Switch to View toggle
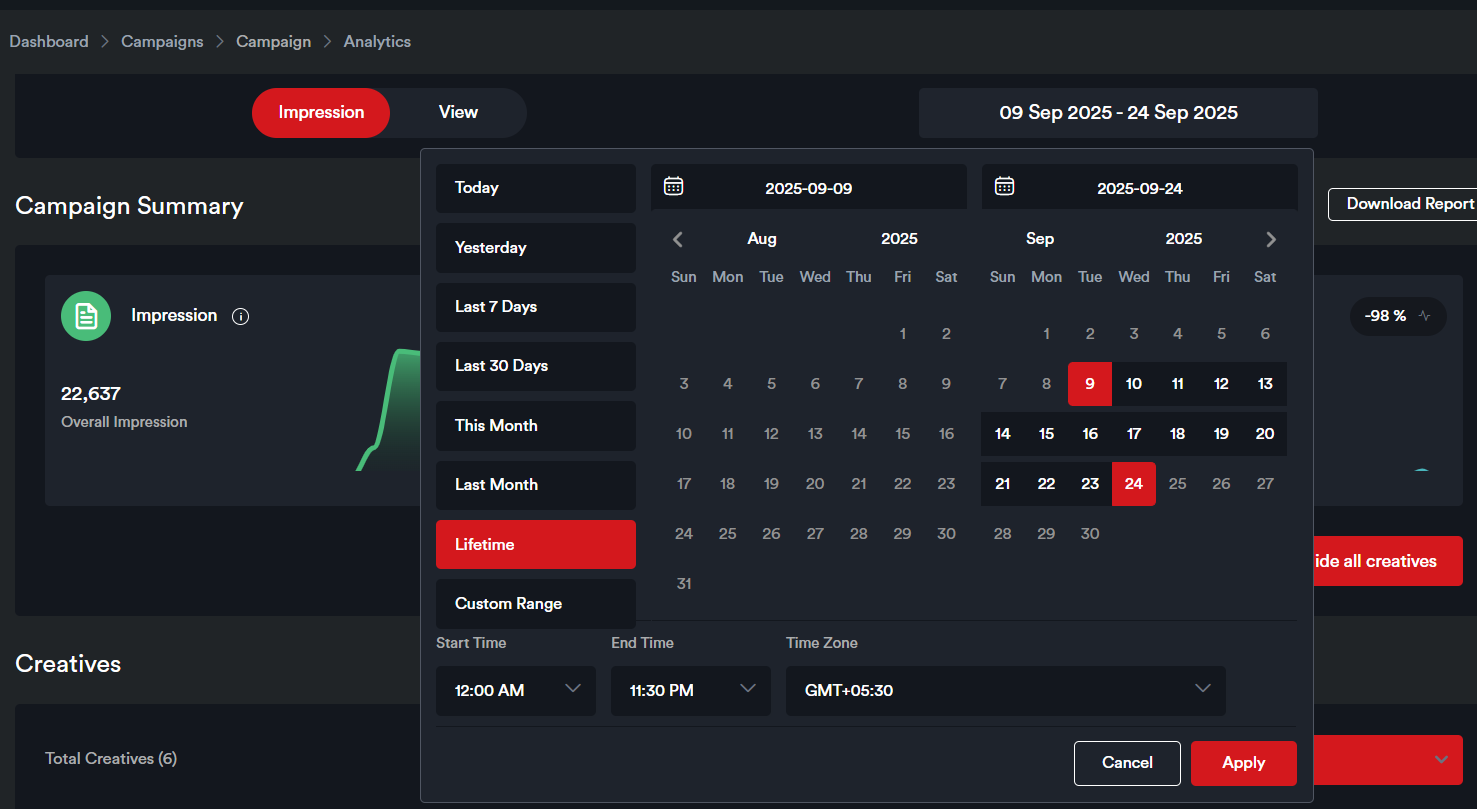The height and width of the screenshot is (809, 1477). point(458,113)
